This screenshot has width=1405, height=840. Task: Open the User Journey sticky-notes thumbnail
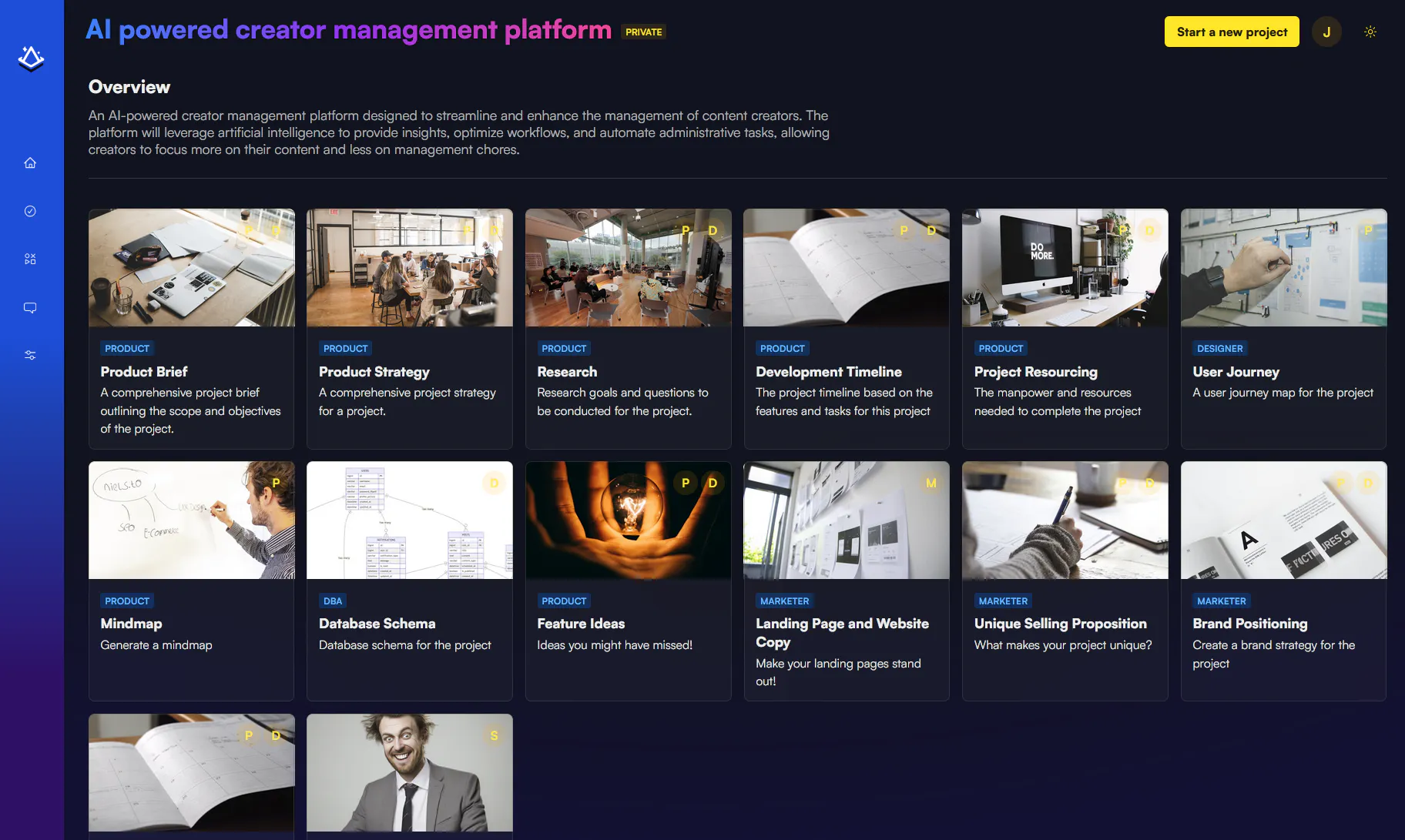pos(1284,268)
